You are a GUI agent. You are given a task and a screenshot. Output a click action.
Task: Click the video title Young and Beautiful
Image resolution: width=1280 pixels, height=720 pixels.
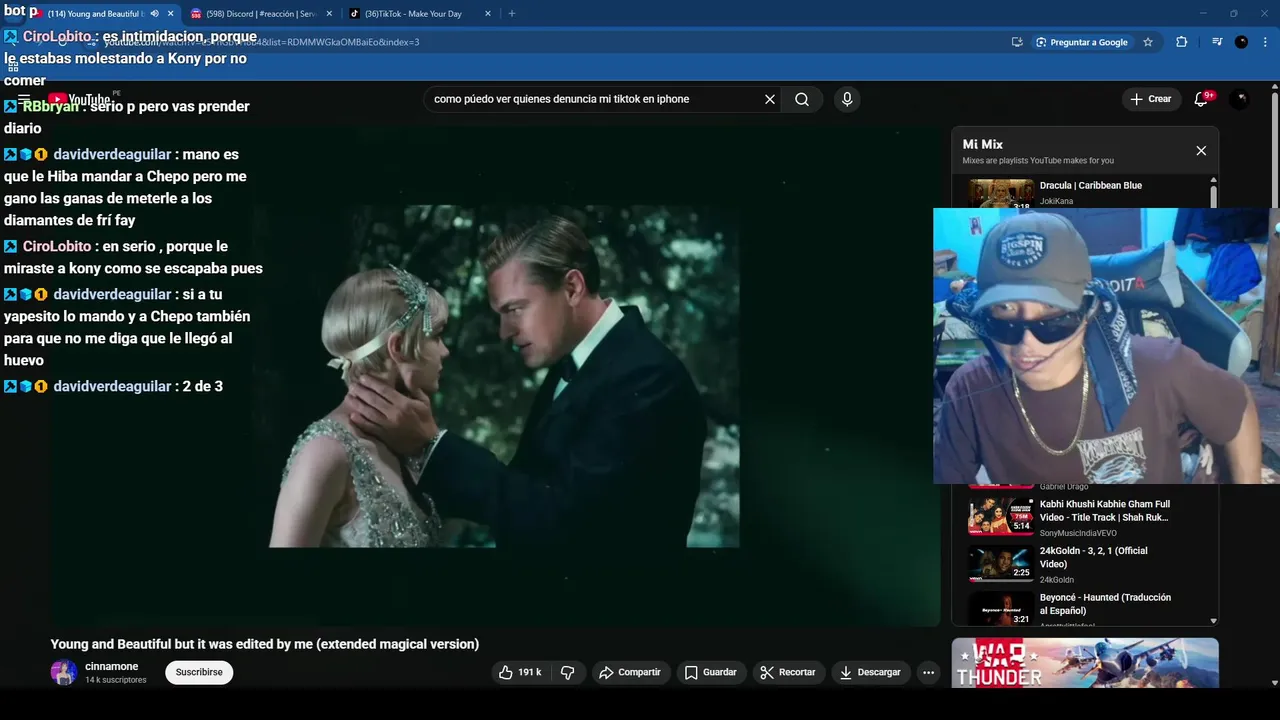coord(265,644)
